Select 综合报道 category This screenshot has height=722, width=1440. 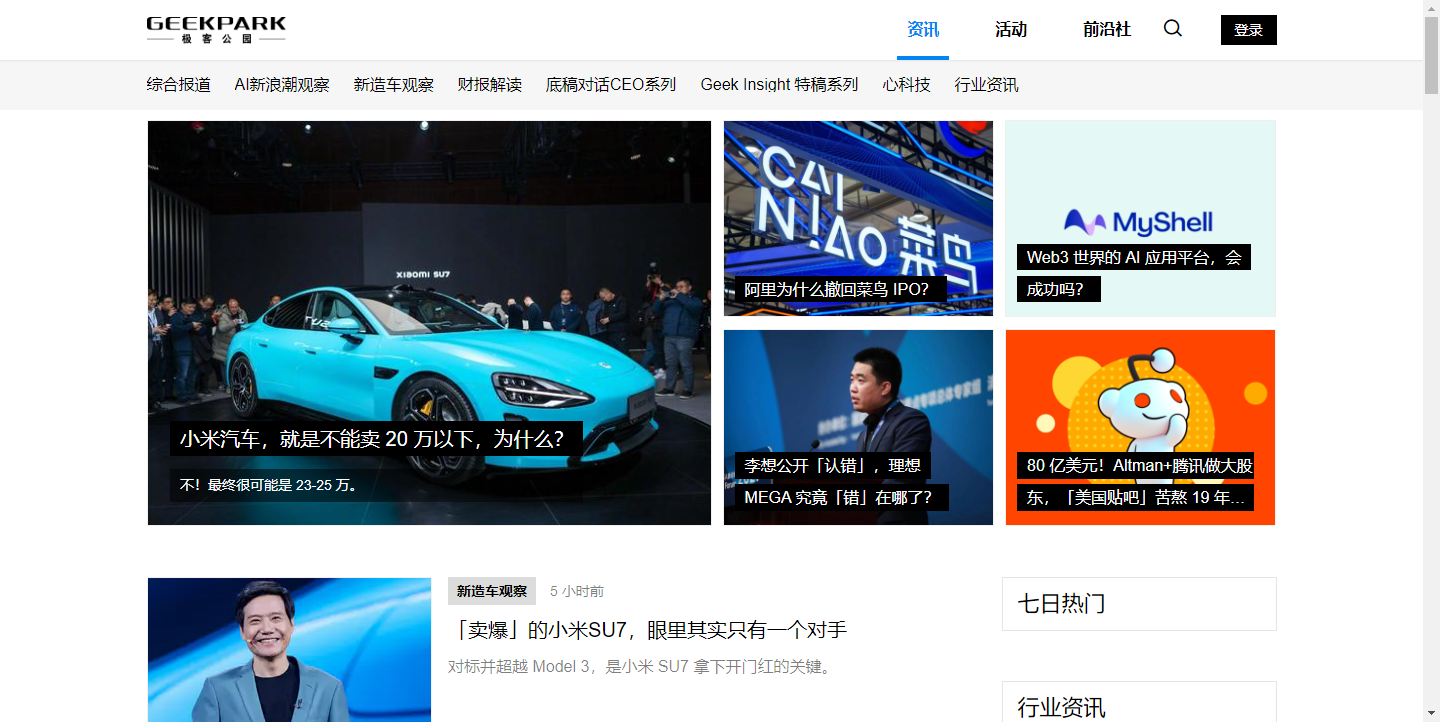pyautogui.click(x=178, y=85)
